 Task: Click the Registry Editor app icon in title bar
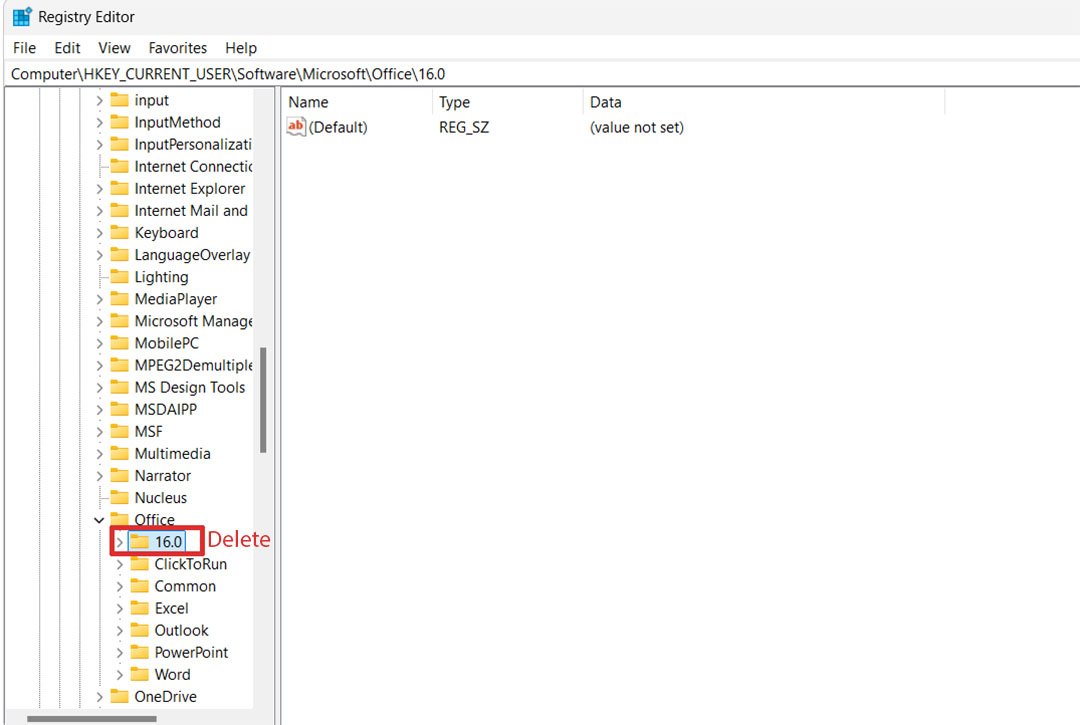pyautogui.click(x=21, y=17)
